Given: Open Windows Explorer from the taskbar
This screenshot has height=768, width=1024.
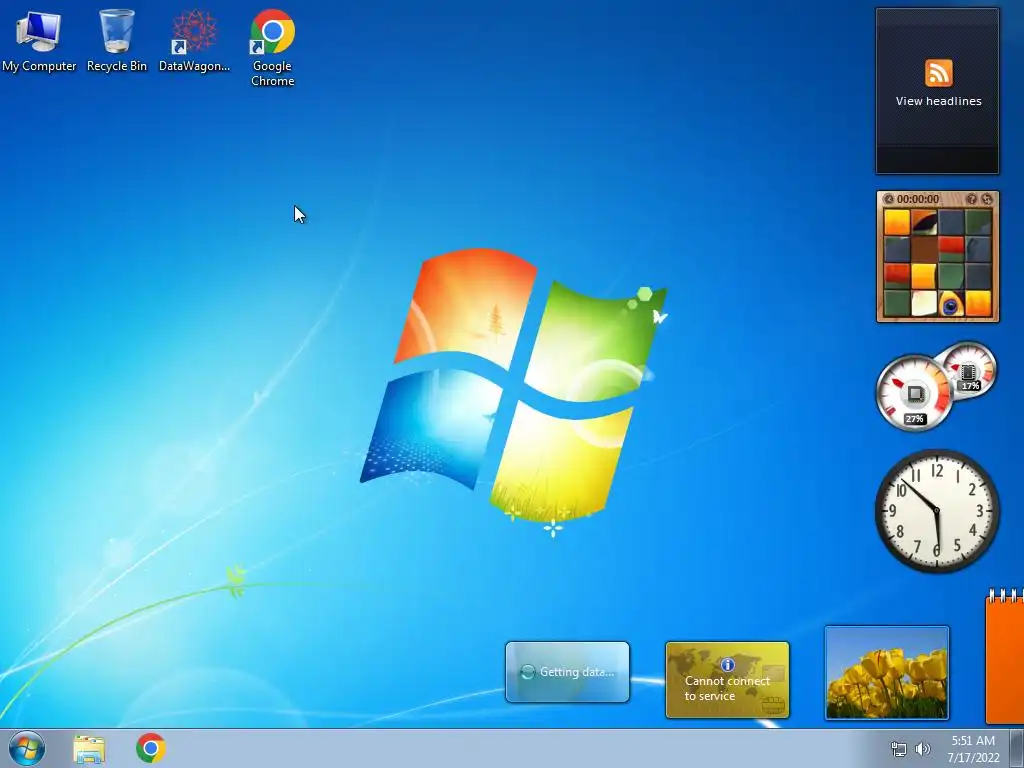Looking at the screenshot, I should (x=89, y=749).
